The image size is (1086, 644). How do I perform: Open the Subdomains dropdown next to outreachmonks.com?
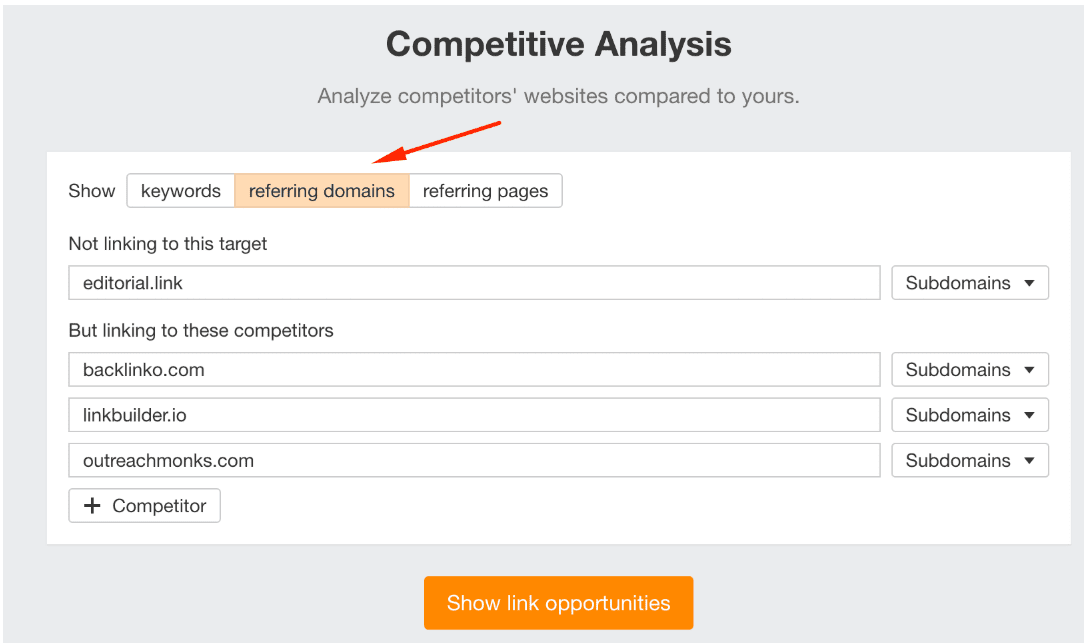tap(968, 460)
